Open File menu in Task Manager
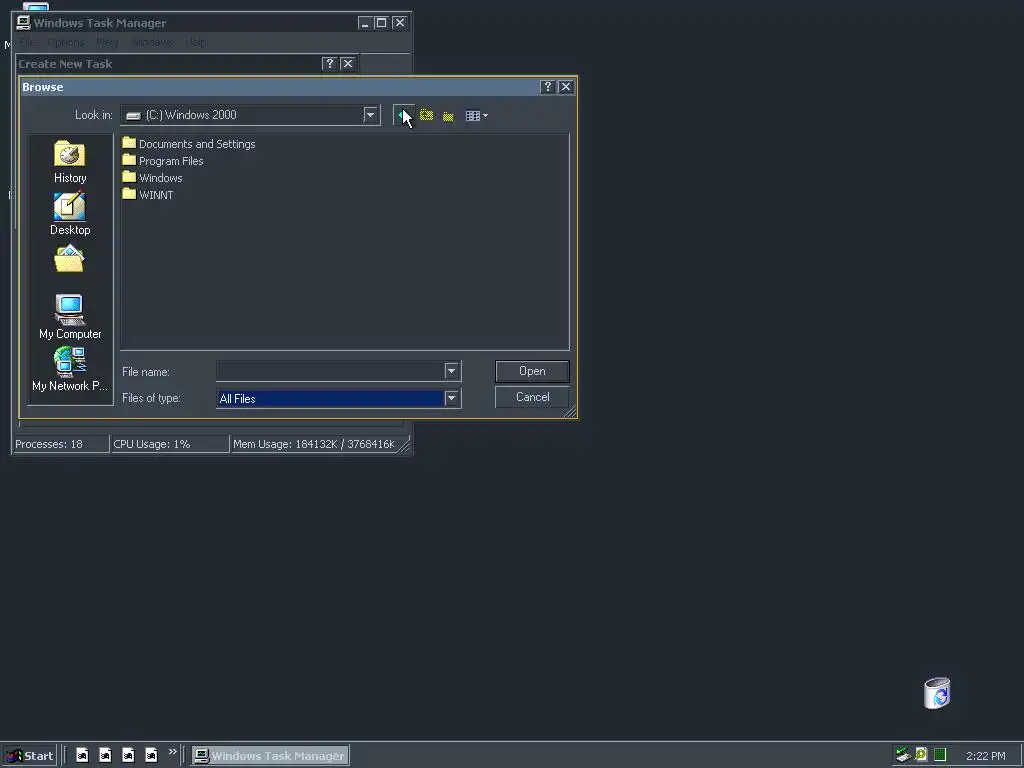Viewport: 1024px width, 768px height. click(x=27, y=42)
